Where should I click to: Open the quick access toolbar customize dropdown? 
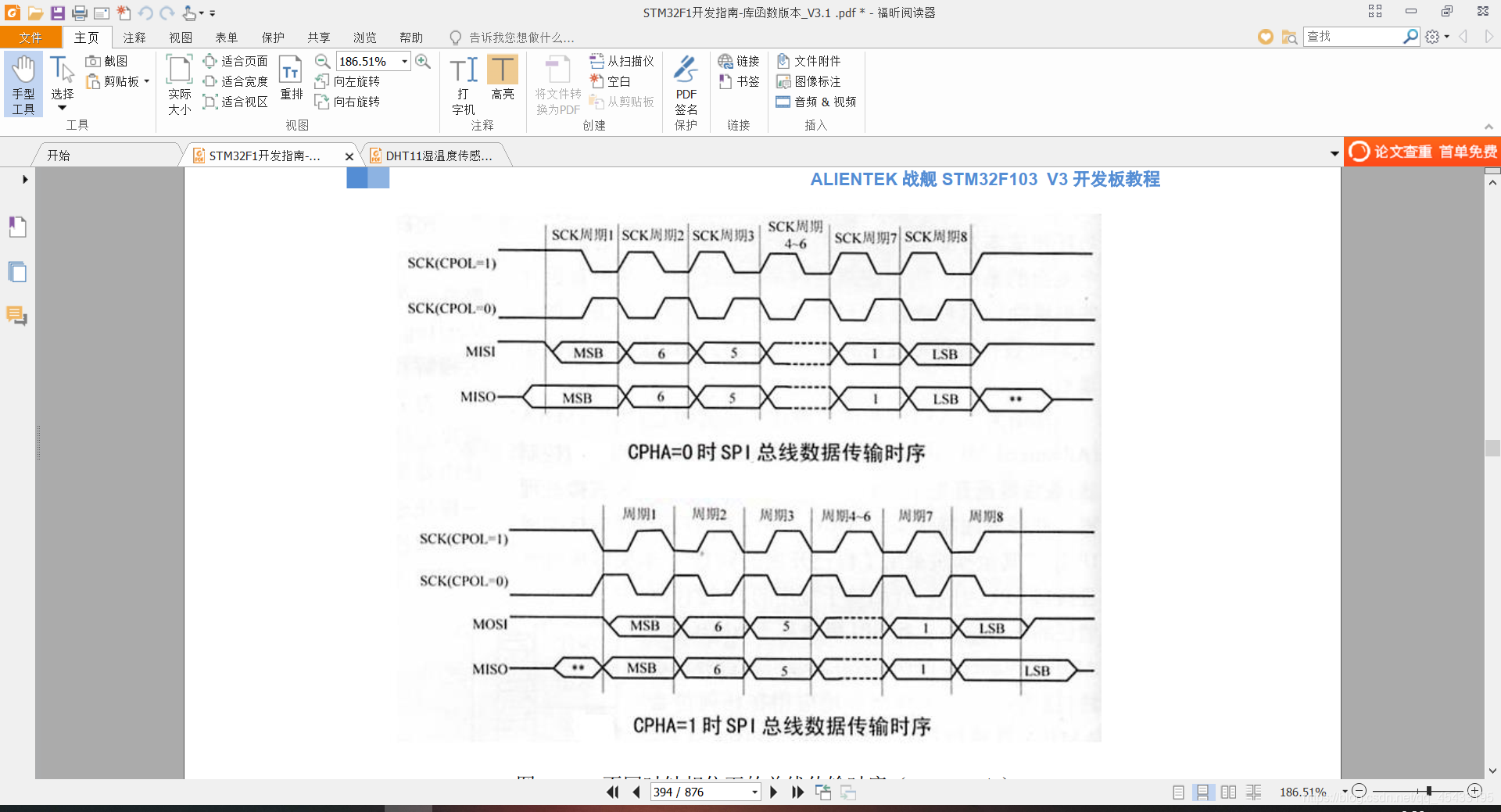click(212, 13)
